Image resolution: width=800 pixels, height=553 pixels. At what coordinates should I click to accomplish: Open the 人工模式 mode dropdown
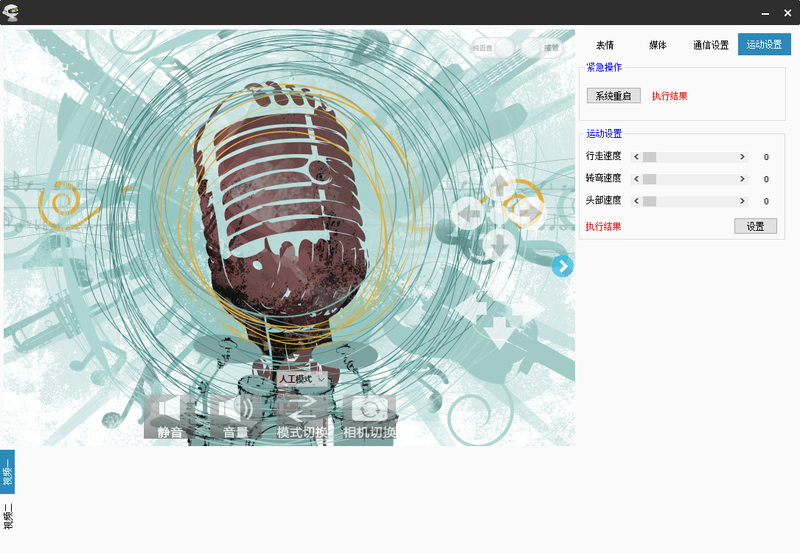[302, 379]
